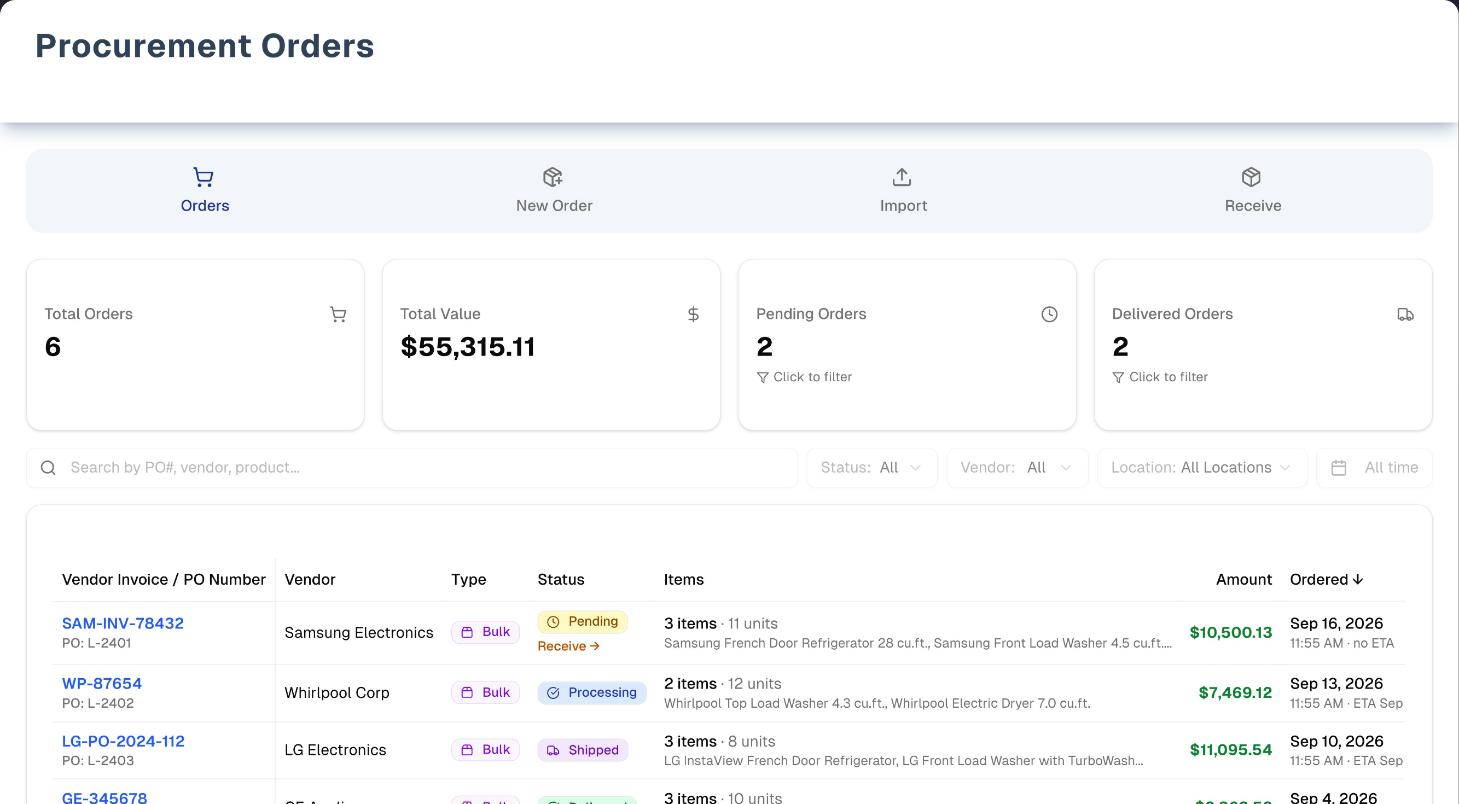Click the truck icon in Delivered Orders card
Image resolution: width=1459 pixels, height=804 pixels.
[x=1405, y=314]
